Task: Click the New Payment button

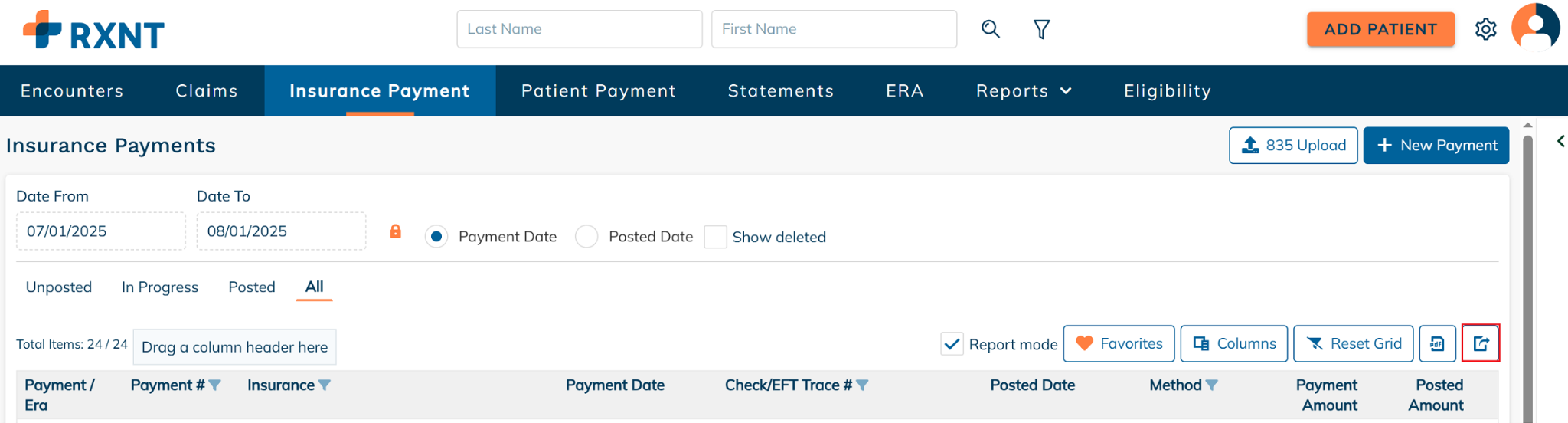Action: pyautogui.click(x=1436, y=146)
